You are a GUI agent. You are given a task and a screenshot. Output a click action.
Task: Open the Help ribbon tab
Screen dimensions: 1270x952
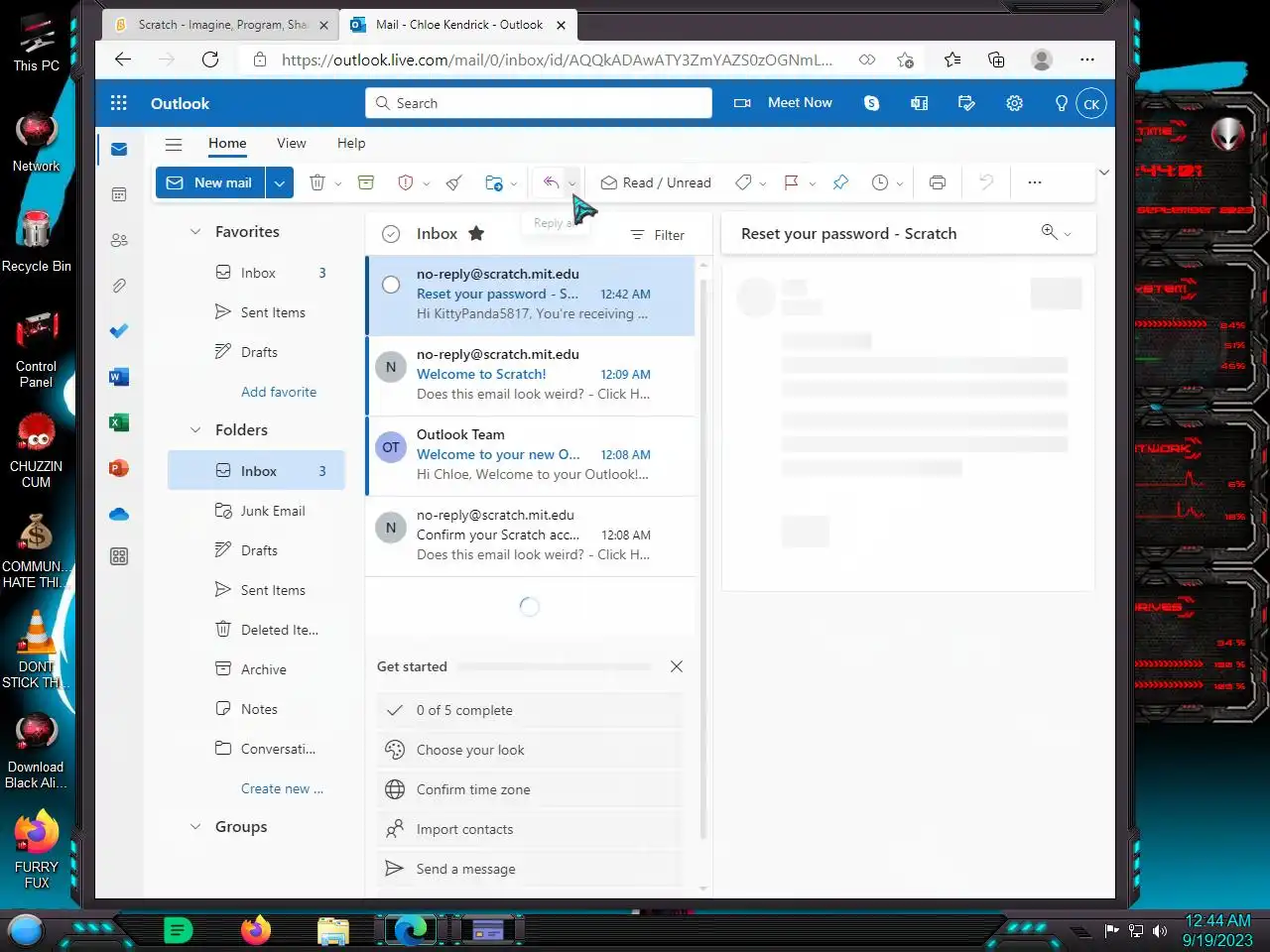pos(351,143)
